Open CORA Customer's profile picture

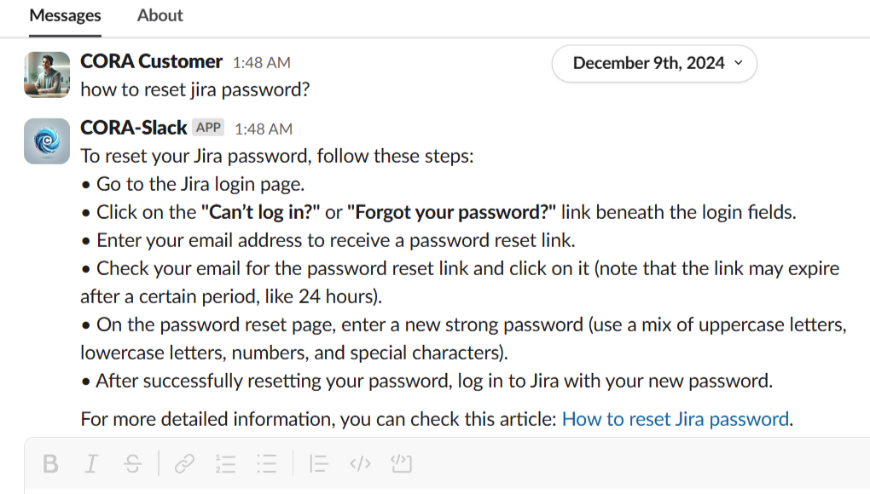click(x=47, y=74)
